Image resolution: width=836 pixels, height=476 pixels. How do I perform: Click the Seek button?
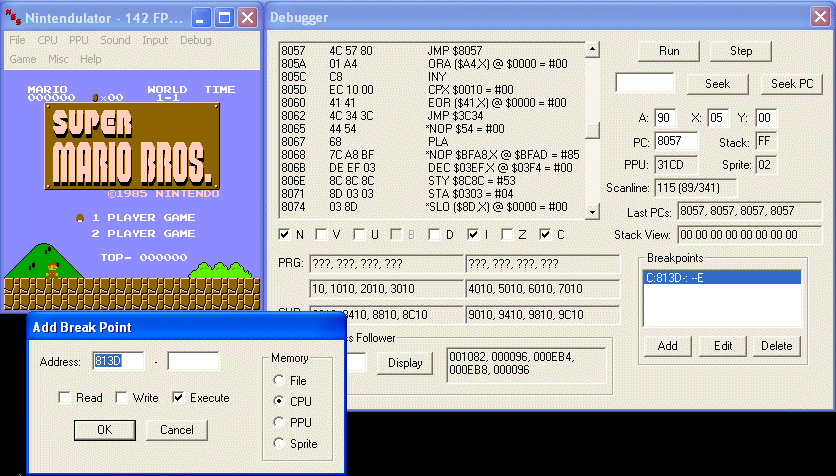tap(718, 84)
